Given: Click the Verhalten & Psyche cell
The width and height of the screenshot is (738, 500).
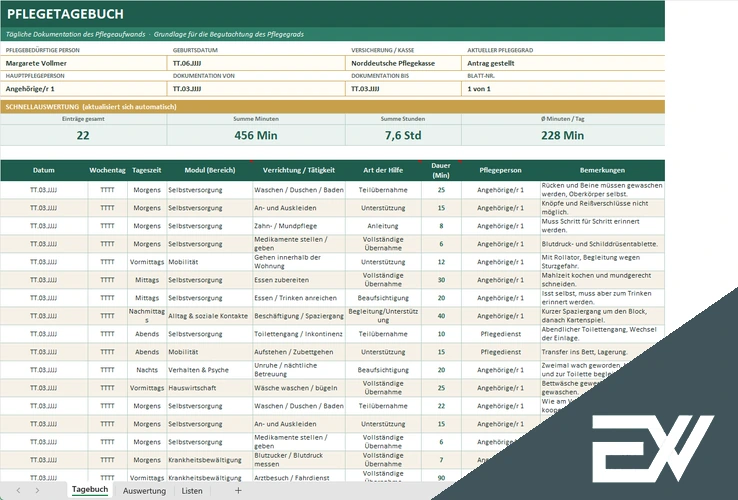Looking at the screenshot, I should [210, 370].
